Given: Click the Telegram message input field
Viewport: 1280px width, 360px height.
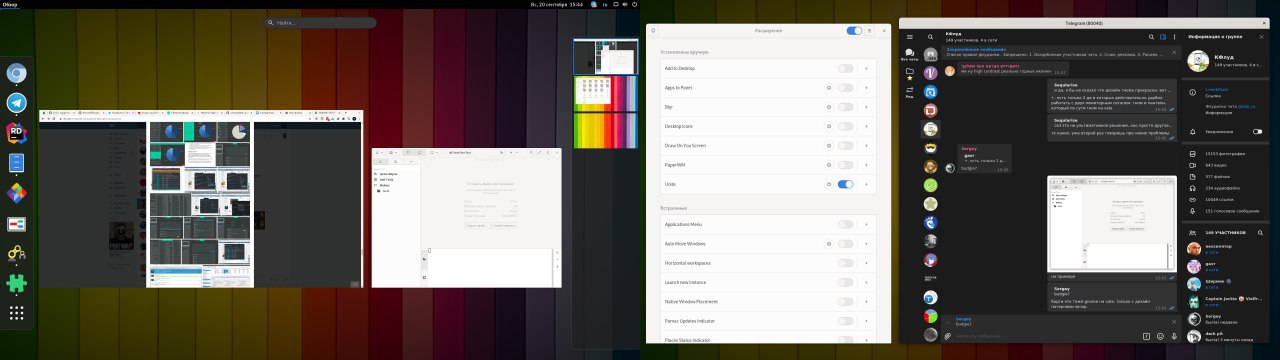Looking at the screenshot, I should coord(1045,336).
